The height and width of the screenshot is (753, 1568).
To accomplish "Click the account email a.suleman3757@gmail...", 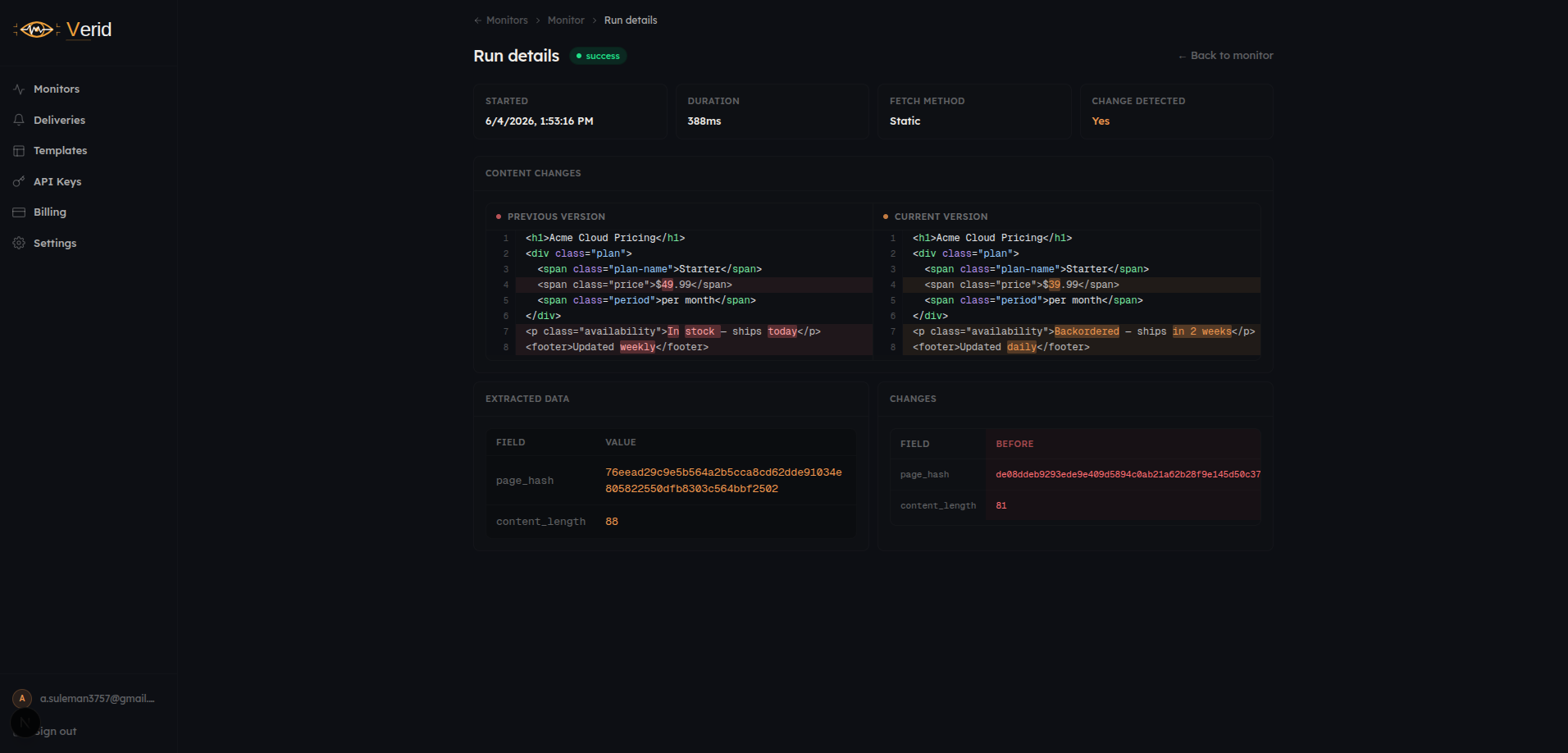I will coord(98,699).
